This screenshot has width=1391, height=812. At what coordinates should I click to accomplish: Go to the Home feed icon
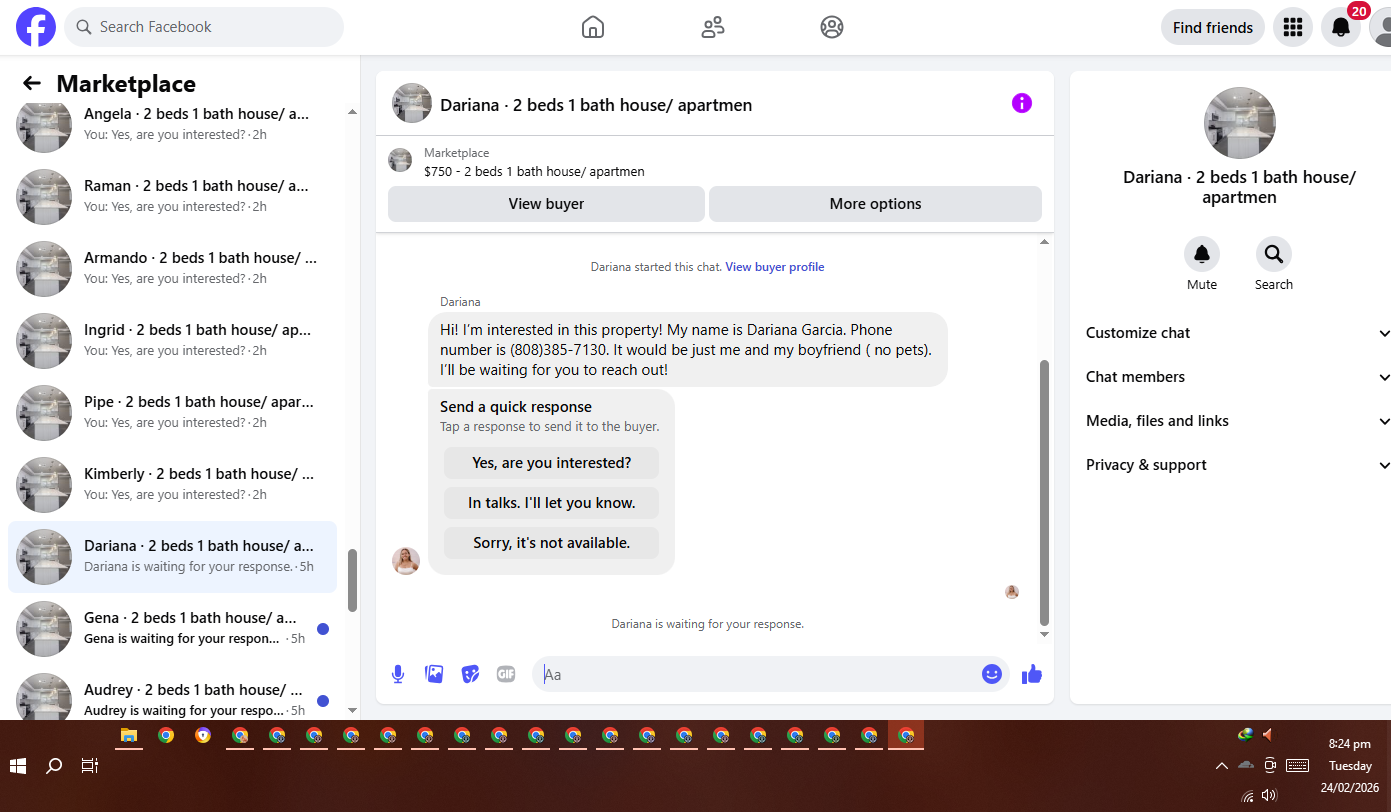point(593,27)
